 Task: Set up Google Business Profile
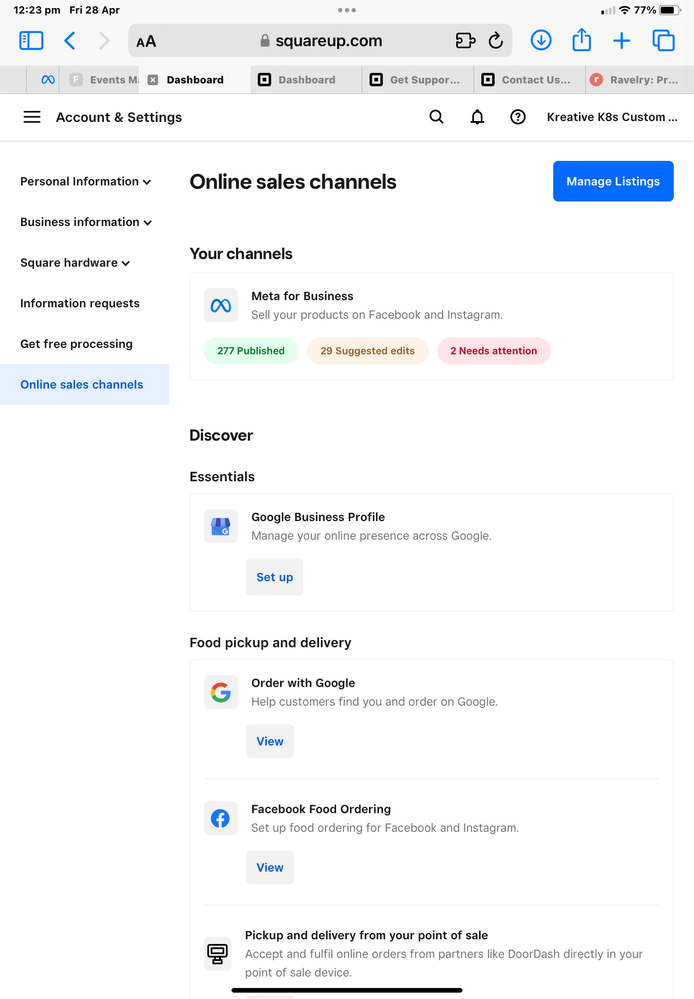(x=274, y=577)
